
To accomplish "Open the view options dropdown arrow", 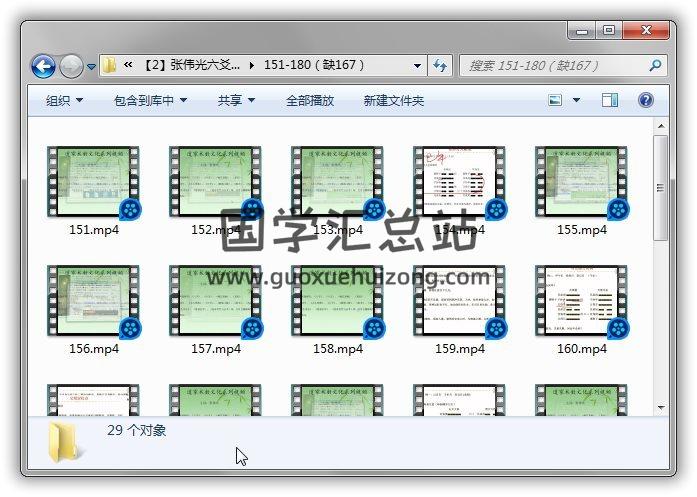I will tap(576, 100).
